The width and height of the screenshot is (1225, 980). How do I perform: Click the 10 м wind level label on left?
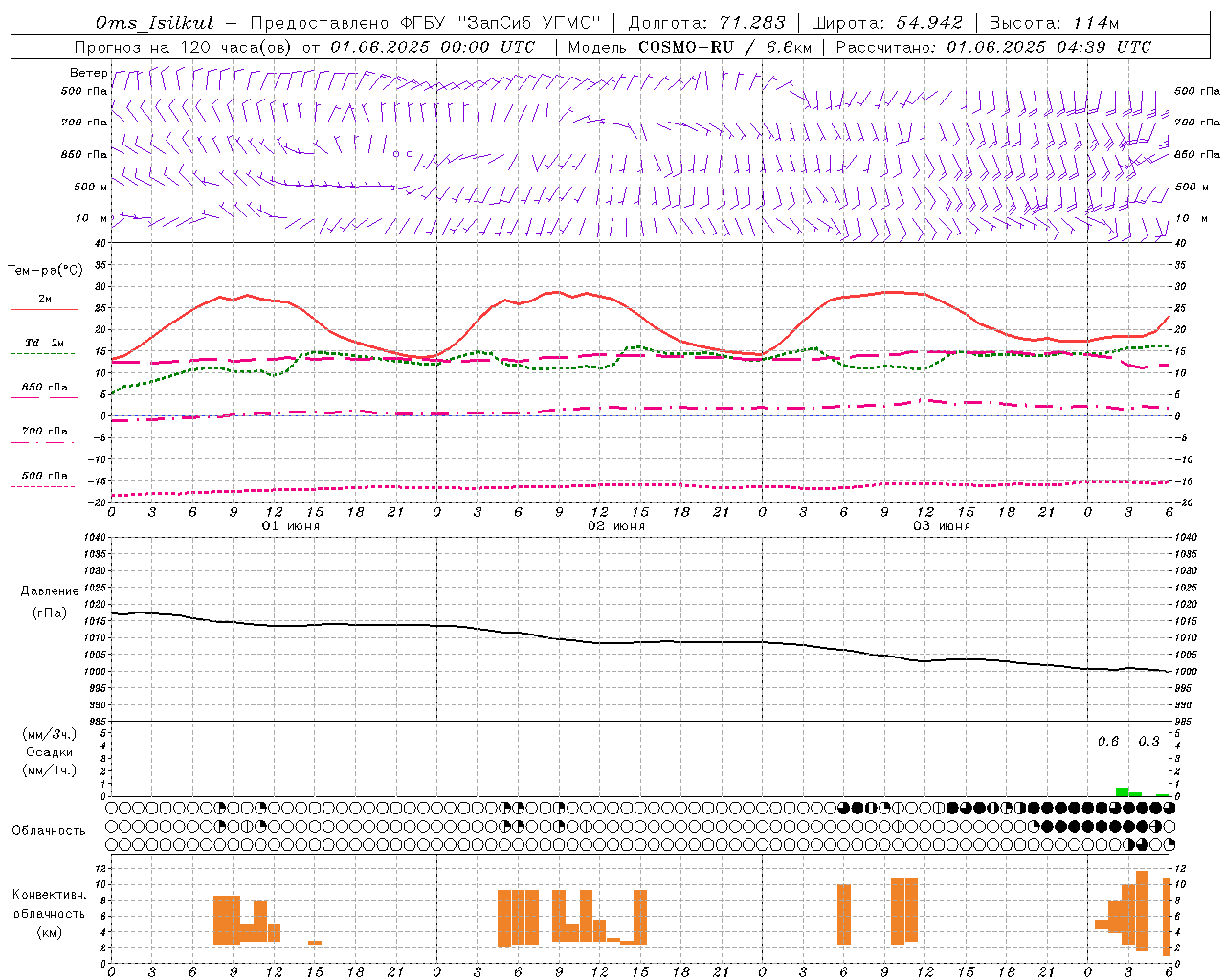(x=92, y=218)
